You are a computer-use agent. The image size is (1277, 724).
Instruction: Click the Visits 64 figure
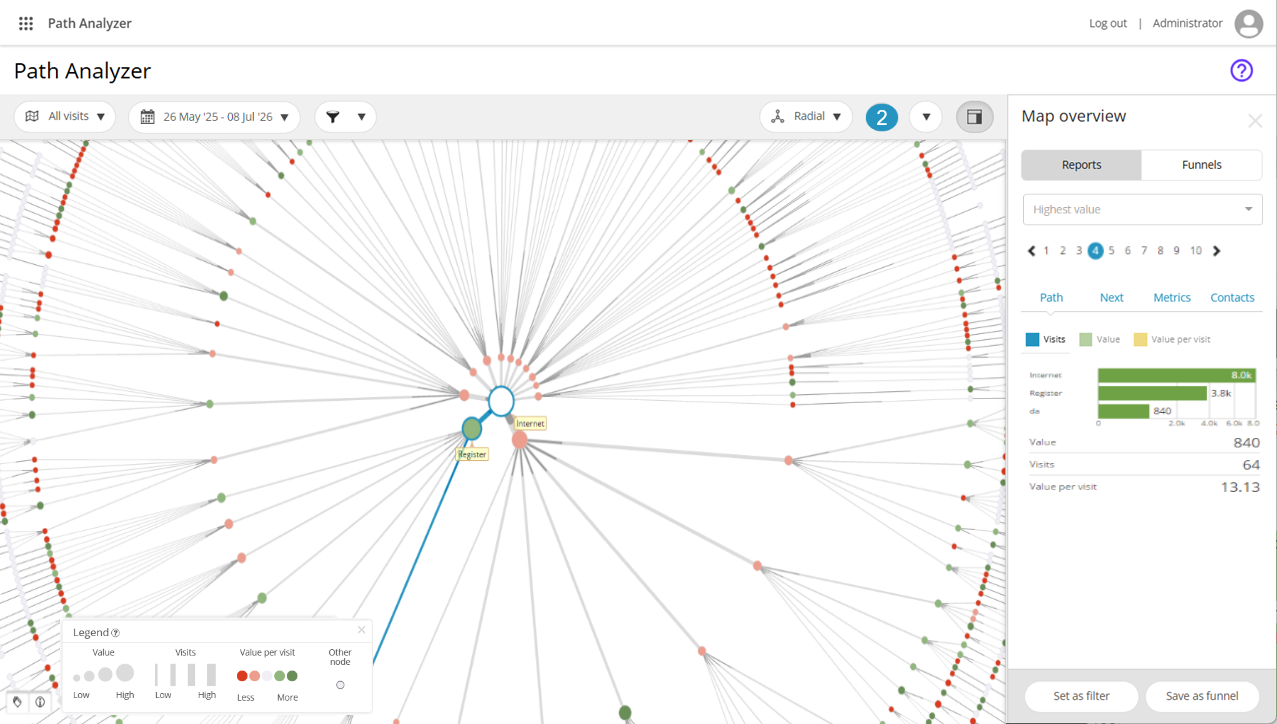1251,465
